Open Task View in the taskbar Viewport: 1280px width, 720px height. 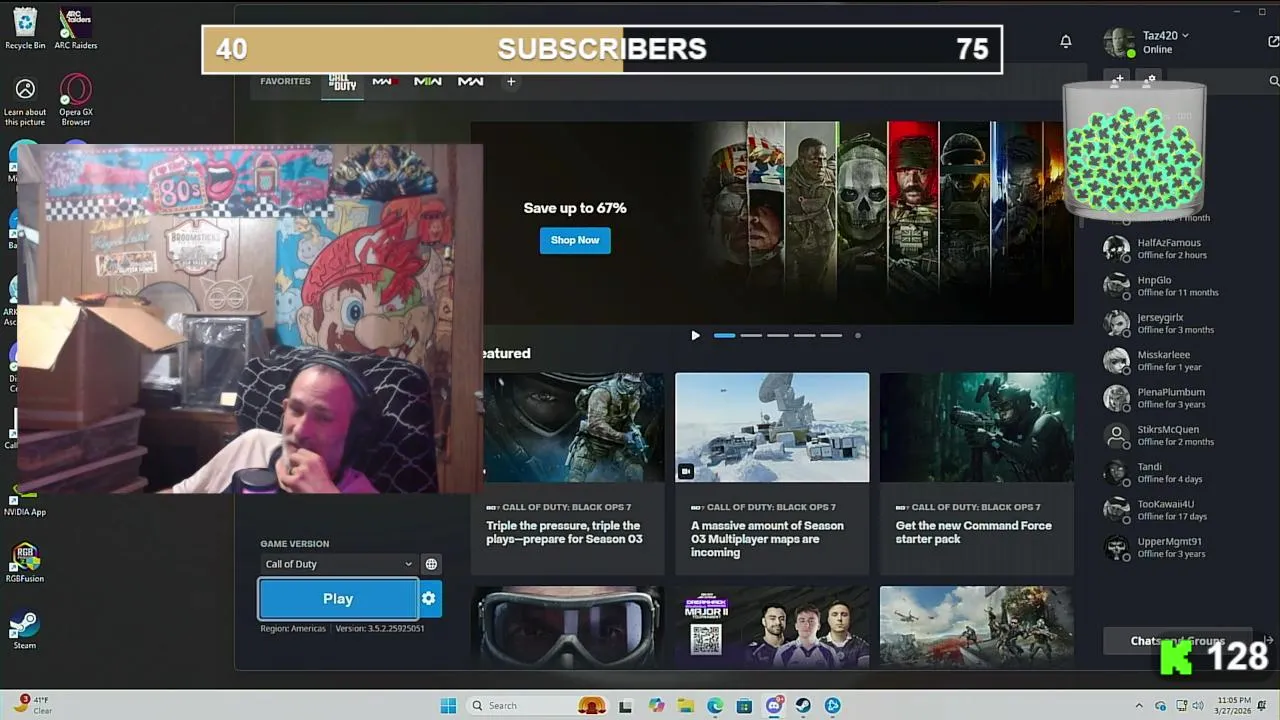pos(625,706)
